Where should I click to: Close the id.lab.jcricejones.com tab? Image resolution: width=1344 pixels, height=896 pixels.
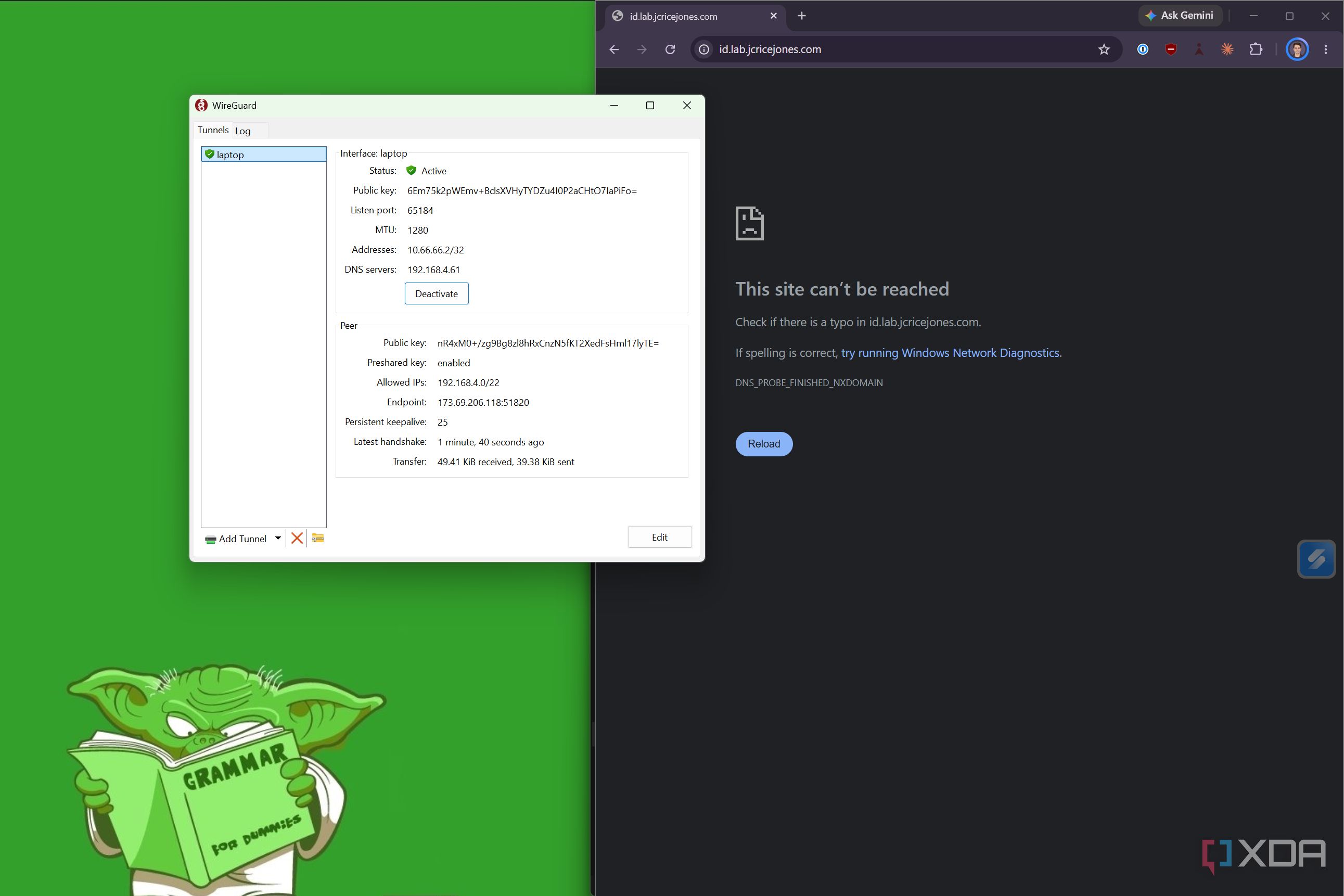click(x=774, y=16)
